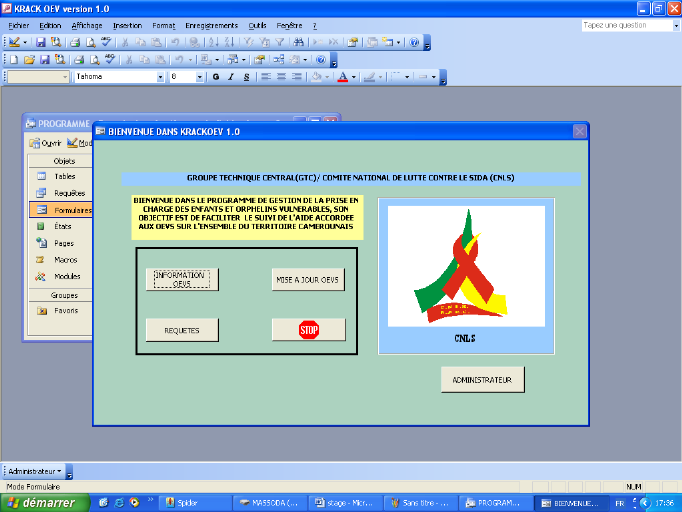The height and width of the screenshot is (512, 682).
Task: Click the Relationships toolbar icon
Action: point(278,60)
